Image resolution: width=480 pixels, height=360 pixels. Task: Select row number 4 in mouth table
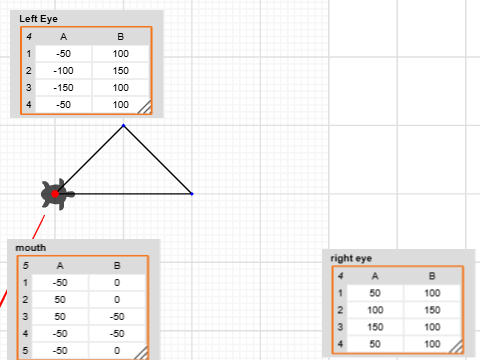(x=25, y=334)
